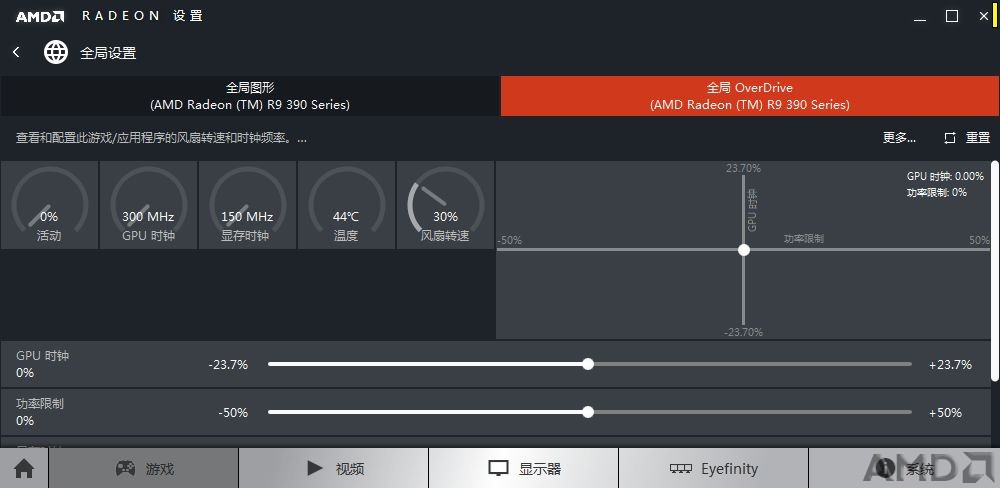Screen dimensions: 1000x488
Task: Click the 功率限制 slider handle
Action: (x=588, y=412)
